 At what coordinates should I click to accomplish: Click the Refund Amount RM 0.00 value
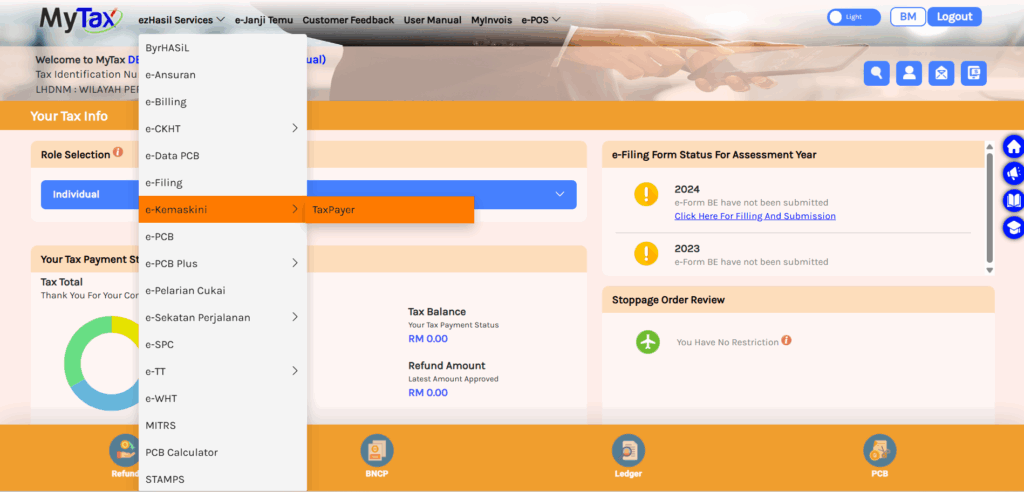(x=428, y=392)
